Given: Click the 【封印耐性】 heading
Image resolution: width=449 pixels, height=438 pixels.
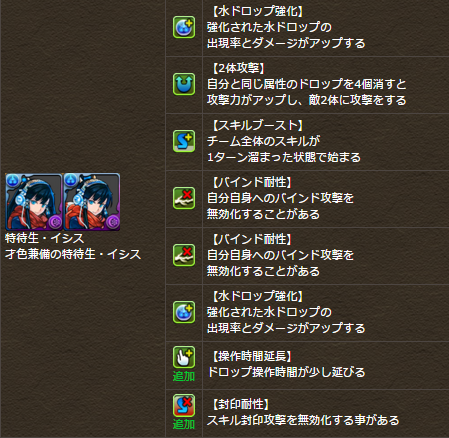Looking at the screenshot, I should point(240,404).
